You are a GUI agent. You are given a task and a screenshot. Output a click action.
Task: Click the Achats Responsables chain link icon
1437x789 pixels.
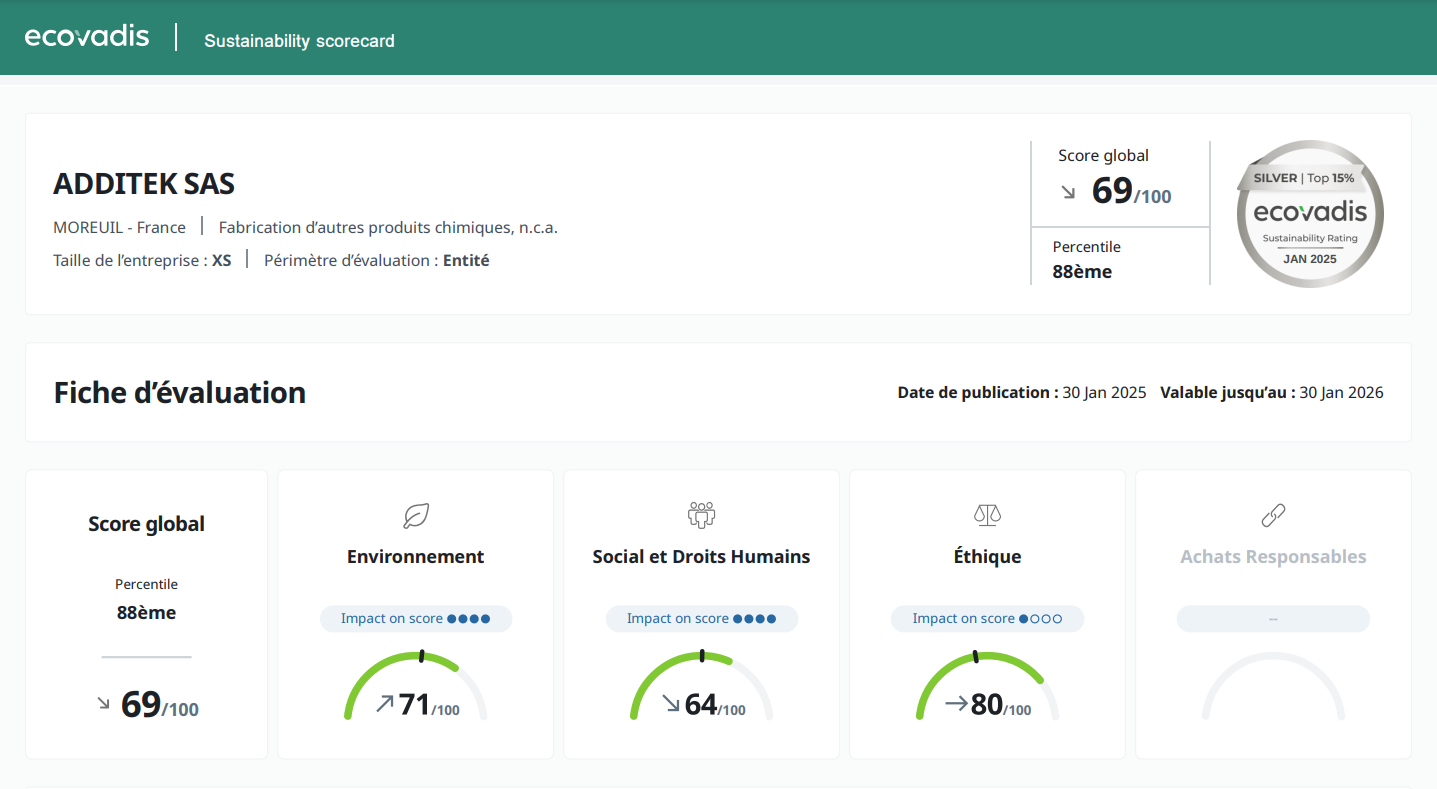point(1273,516)
